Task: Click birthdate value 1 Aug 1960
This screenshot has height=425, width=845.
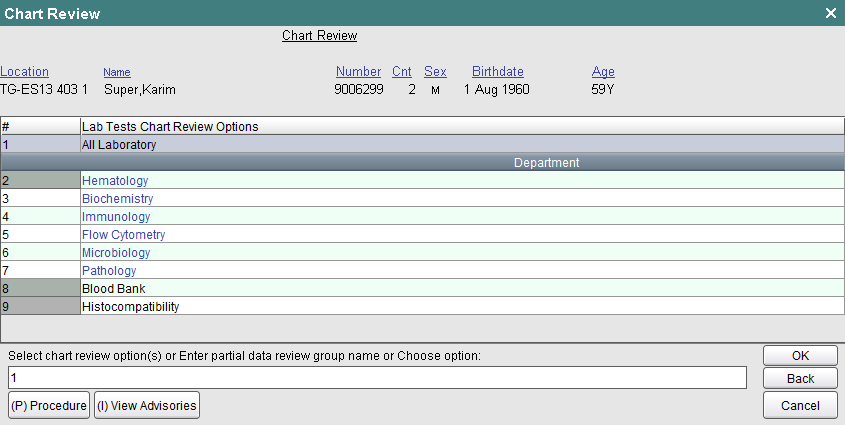Action: coord(497,89)
